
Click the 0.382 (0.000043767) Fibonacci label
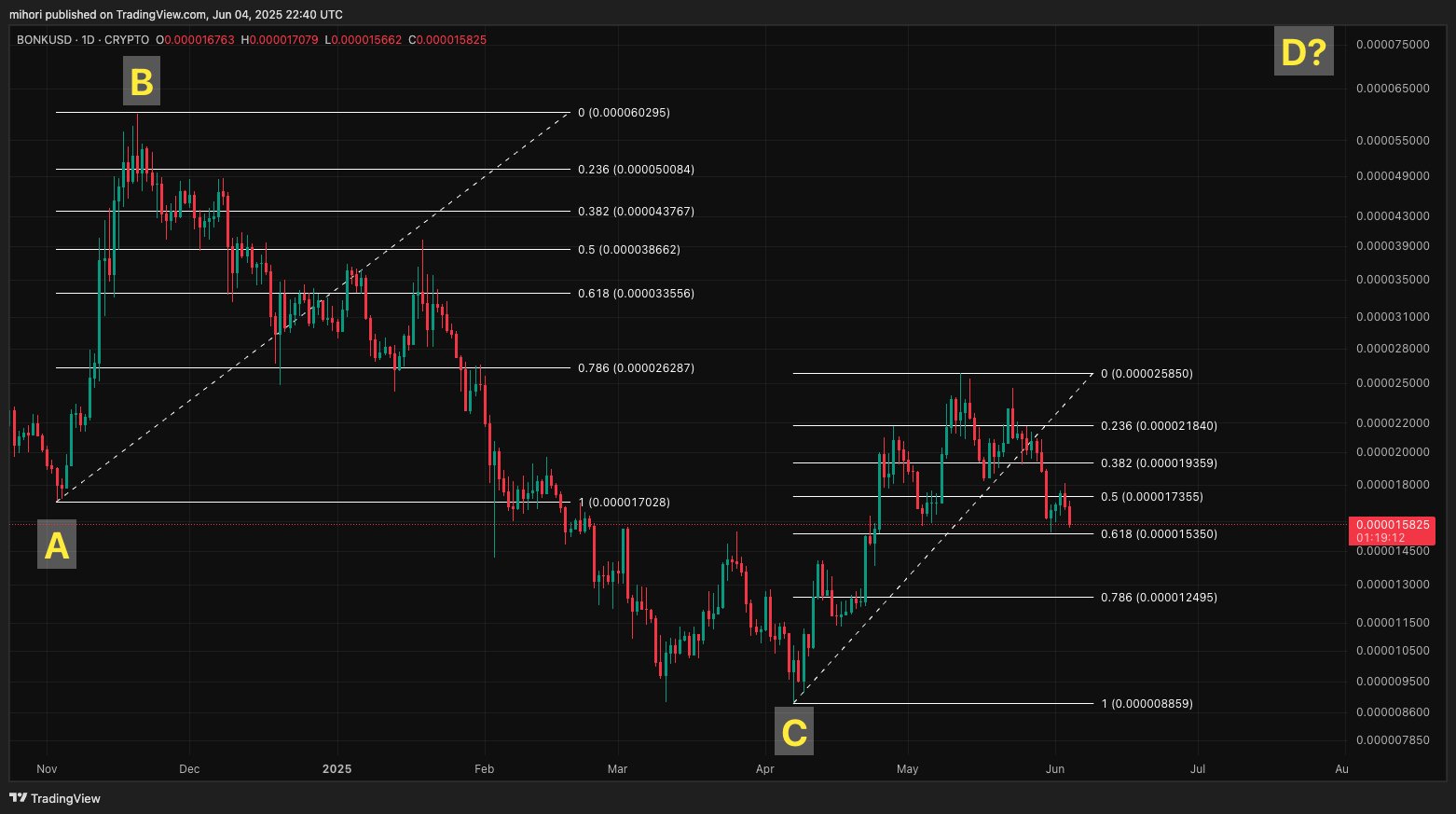tap(636, 212)
